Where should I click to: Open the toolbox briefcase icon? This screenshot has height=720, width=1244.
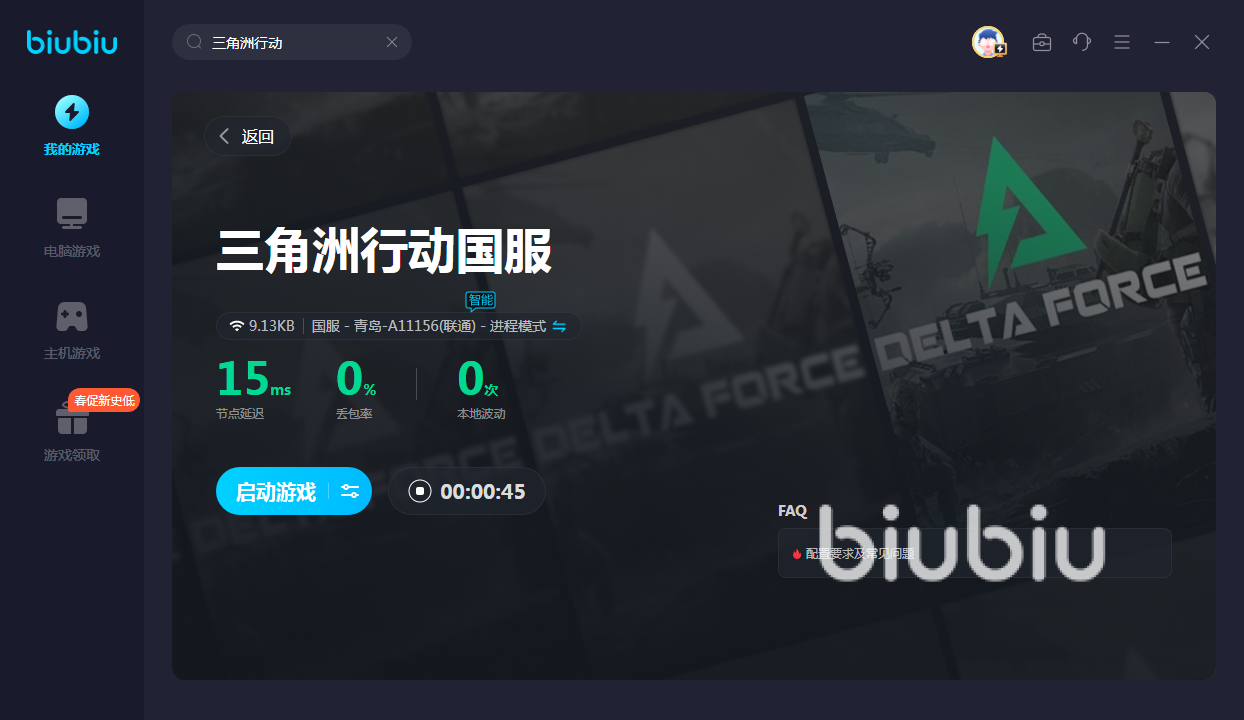click(x=1042, y=42)
